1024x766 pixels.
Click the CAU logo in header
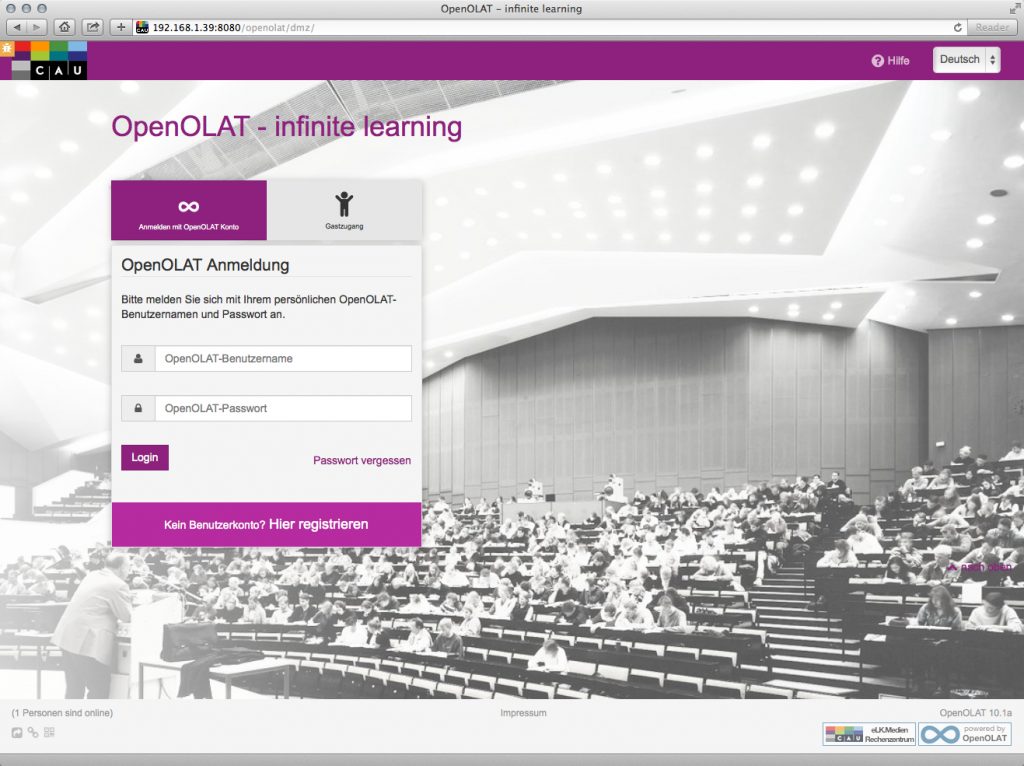coord(50,62)
